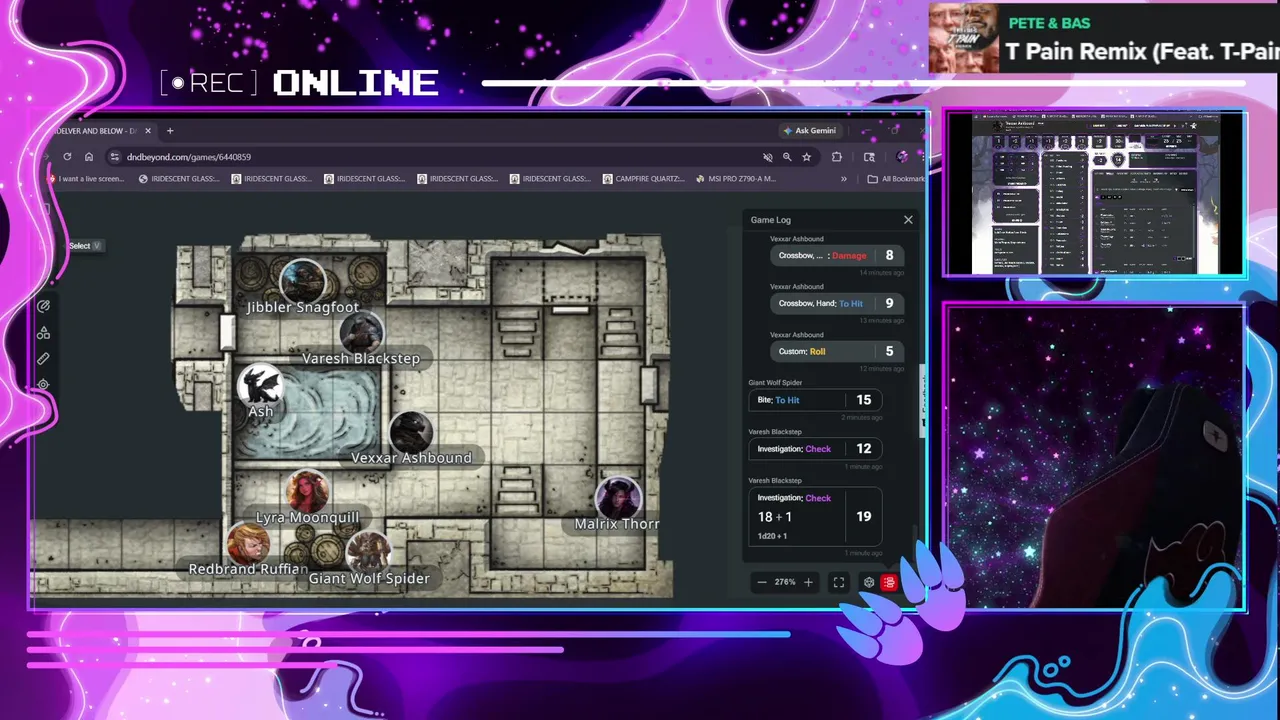Select the Draw pencil tool in map toolbar
This screenshot has width=1280, height=720.
point(43,307)
